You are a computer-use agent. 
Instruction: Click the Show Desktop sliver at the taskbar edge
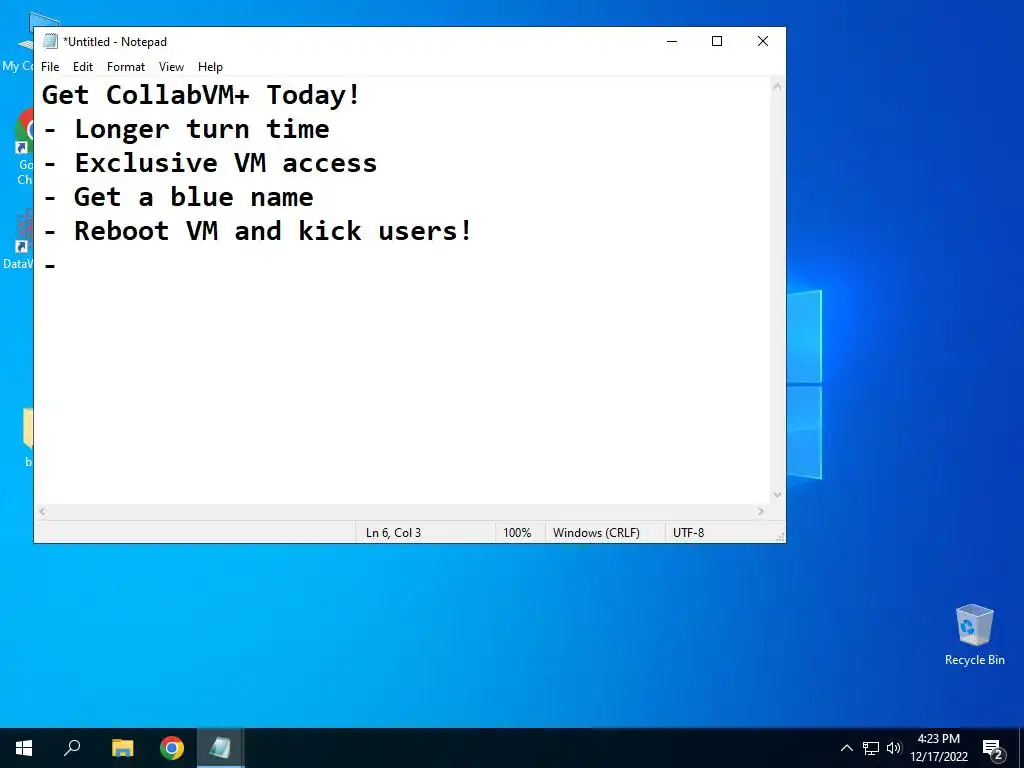click(1021, 748)
